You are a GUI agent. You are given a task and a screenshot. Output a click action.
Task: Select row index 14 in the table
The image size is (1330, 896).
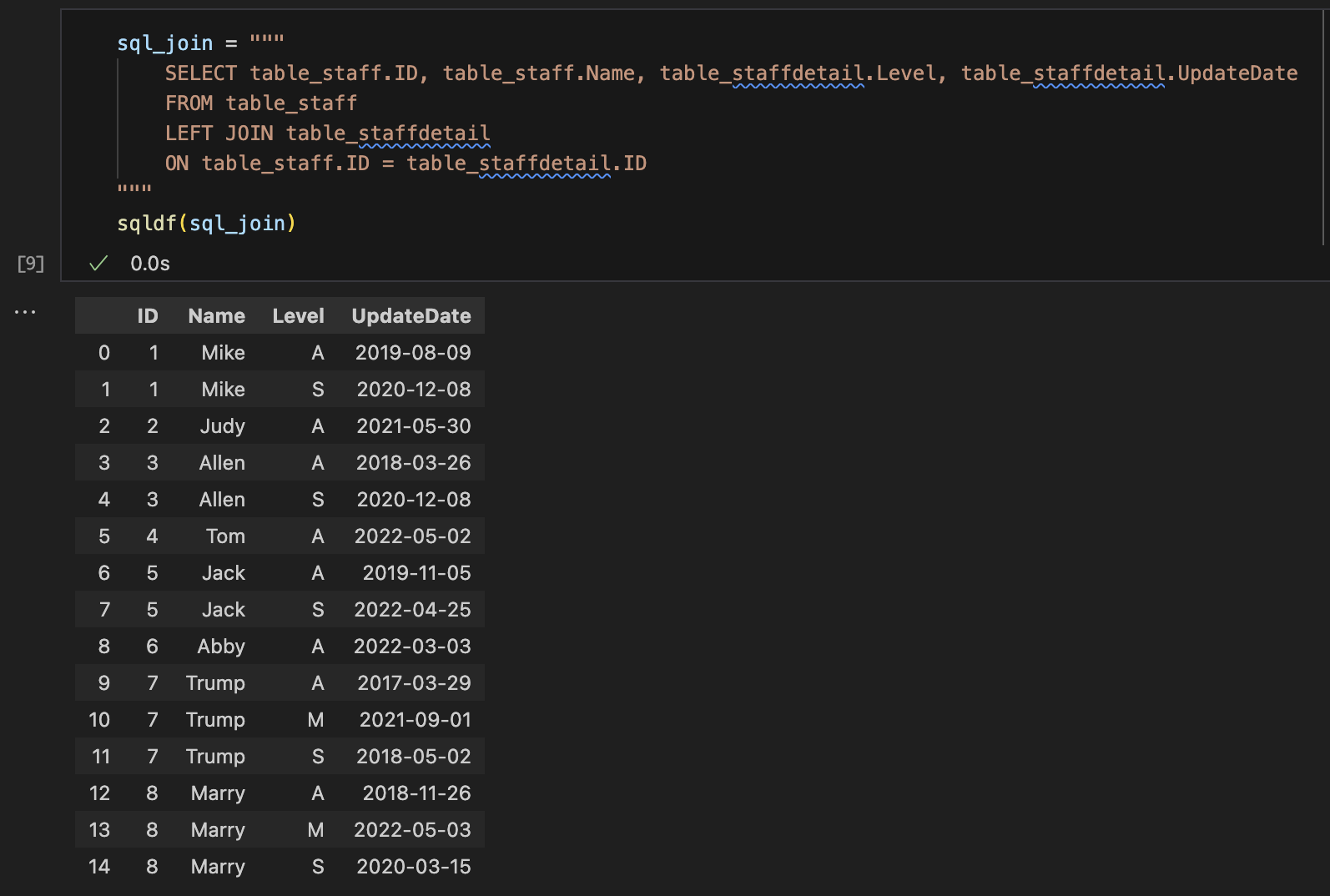[x=99, y=867]
